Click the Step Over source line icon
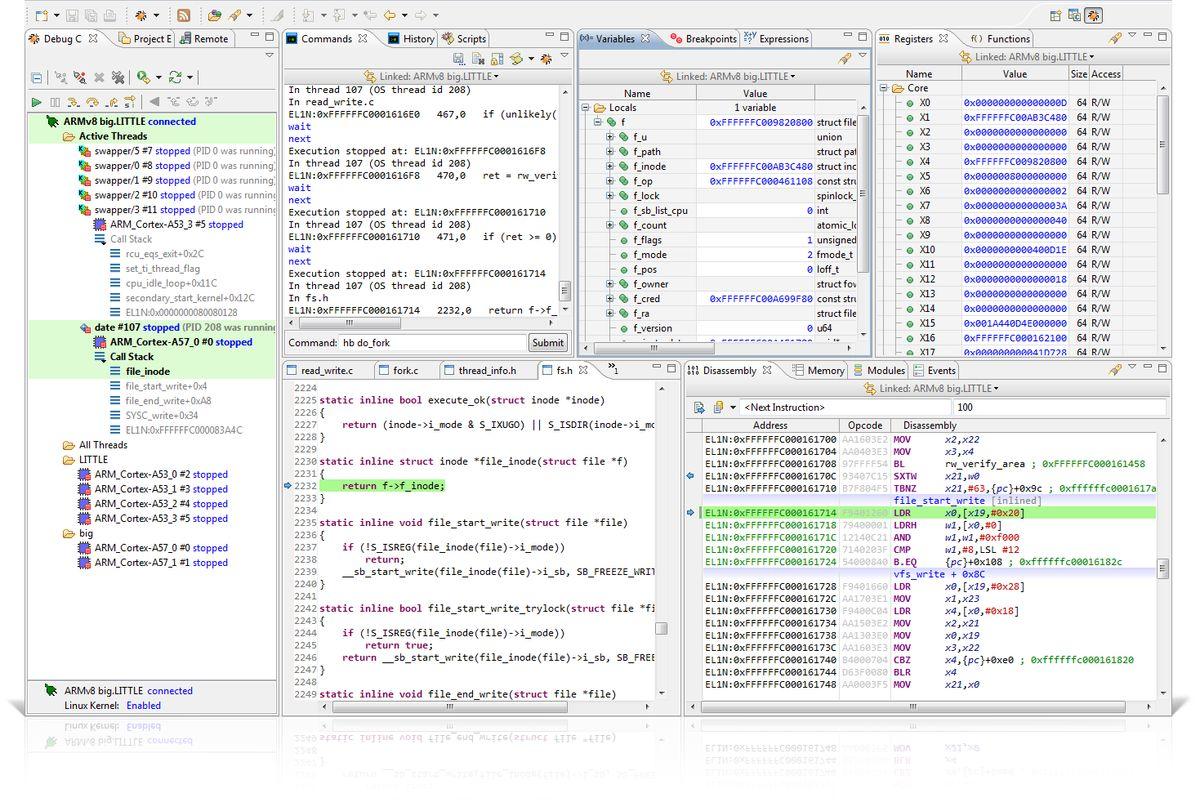 point(93,102)
